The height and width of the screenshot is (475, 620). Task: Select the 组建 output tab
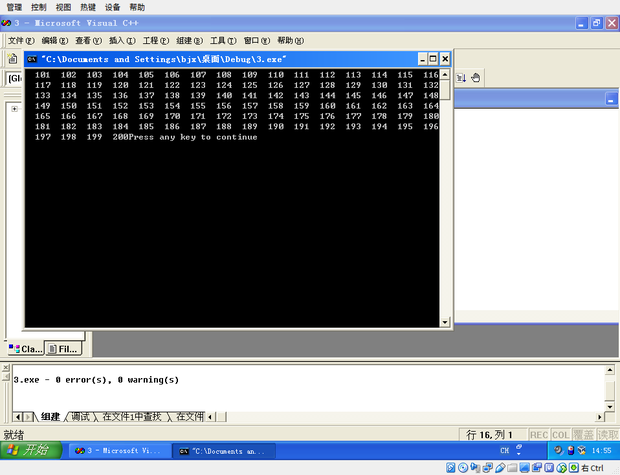(x=50, y=416)
